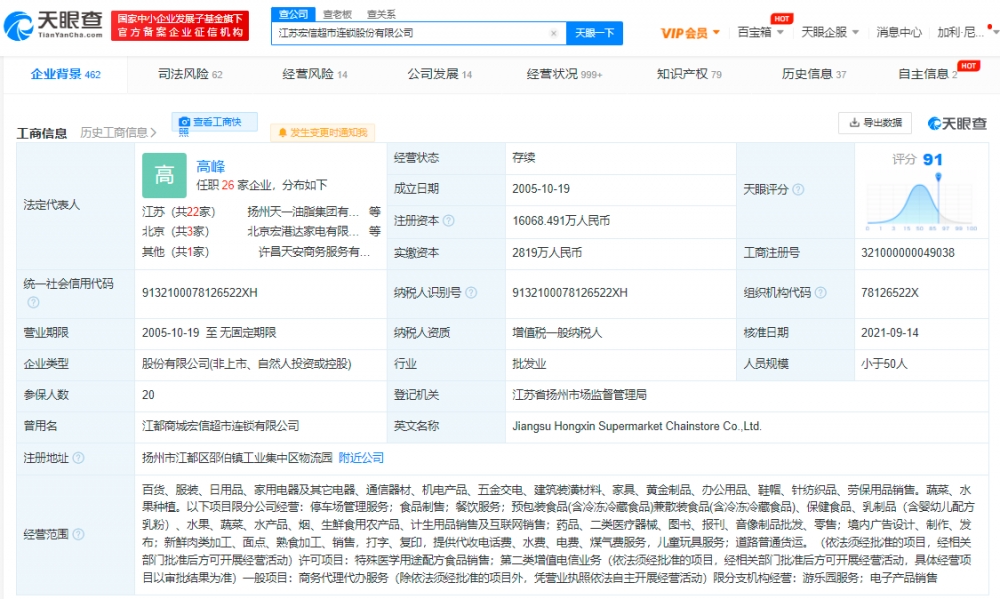Click the 扬州天一油脂集团有... company link

(303, 212)
